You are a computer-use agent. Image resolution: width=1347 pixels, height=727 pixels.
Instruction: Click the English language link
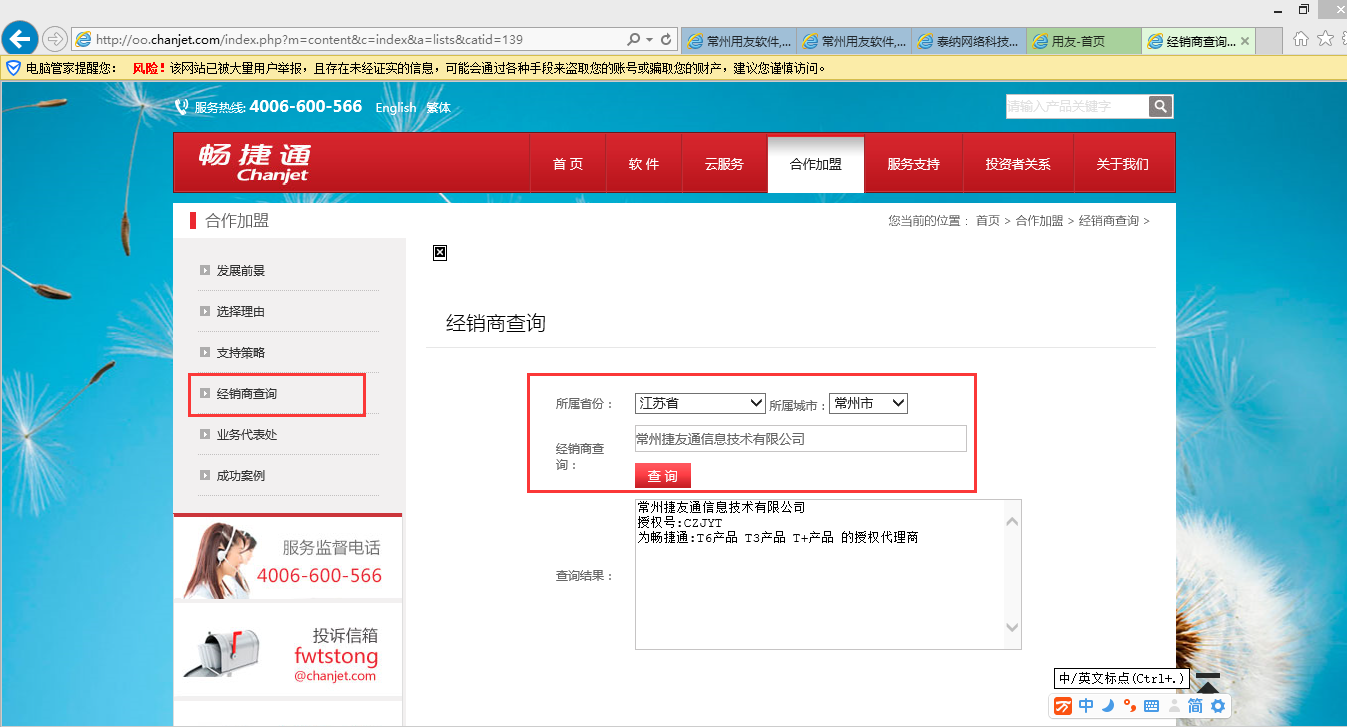coord(396,107)
